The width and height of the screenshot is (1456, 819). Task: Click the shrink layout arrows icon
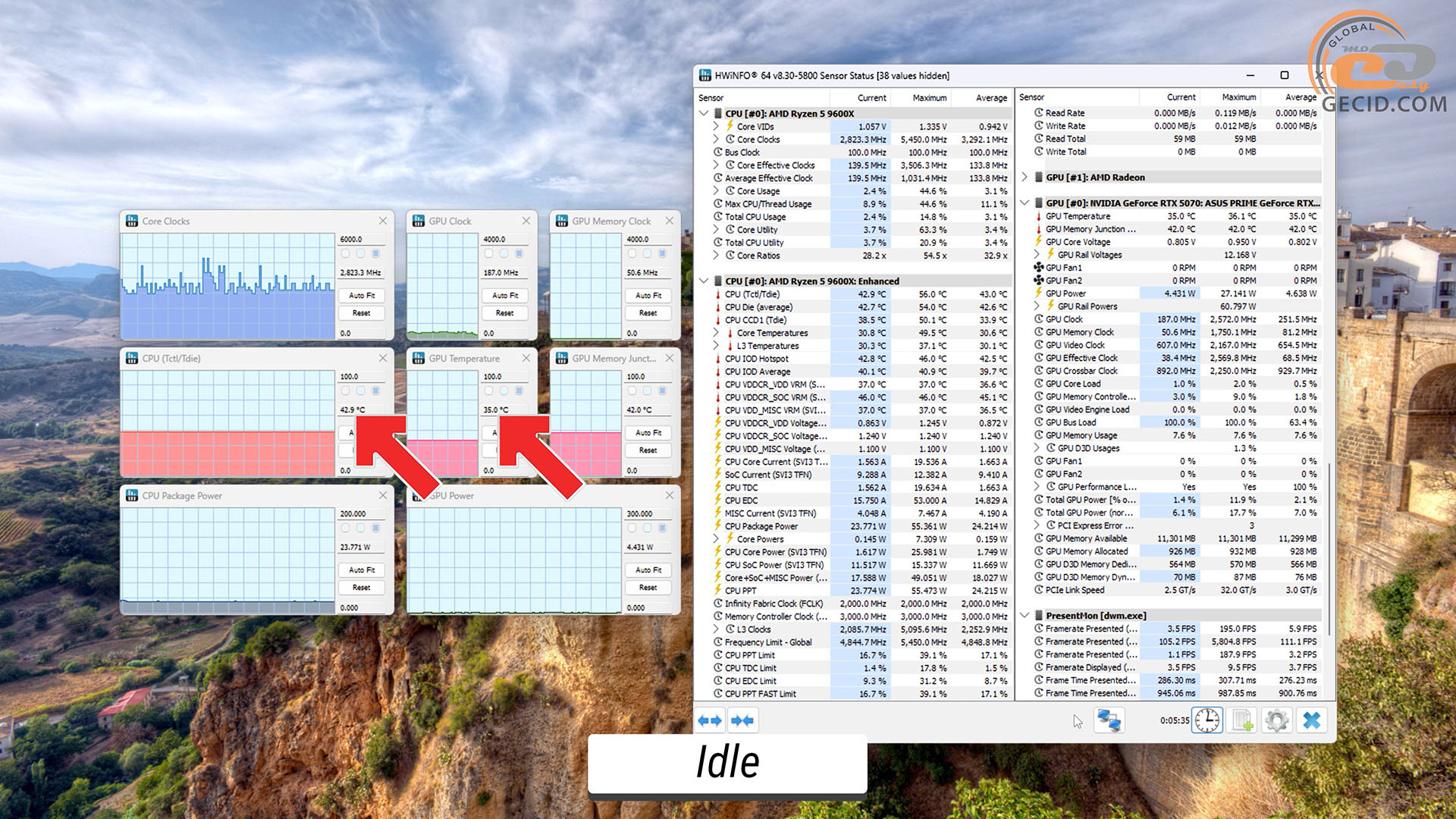pos(742,720)
